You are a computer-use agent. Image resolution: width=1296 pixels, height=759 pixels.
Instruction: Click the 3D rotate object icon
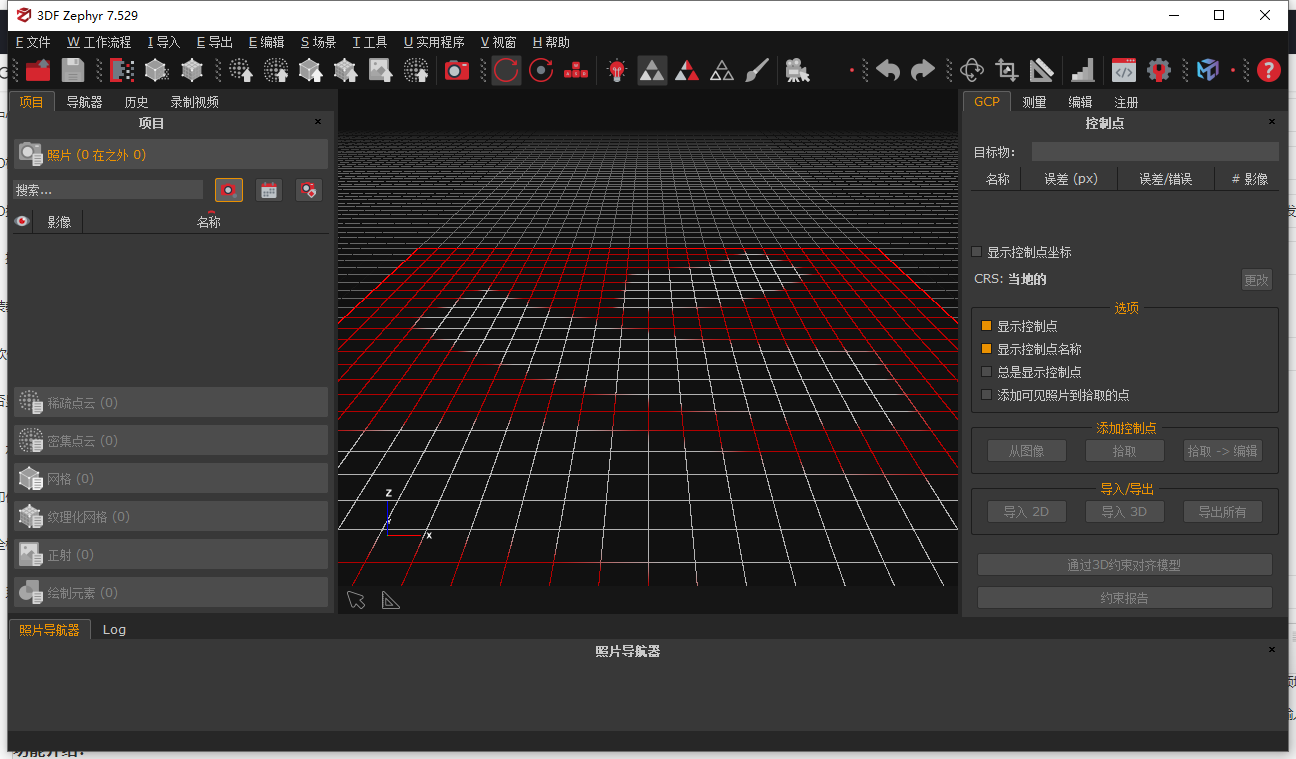pos(971,70)
